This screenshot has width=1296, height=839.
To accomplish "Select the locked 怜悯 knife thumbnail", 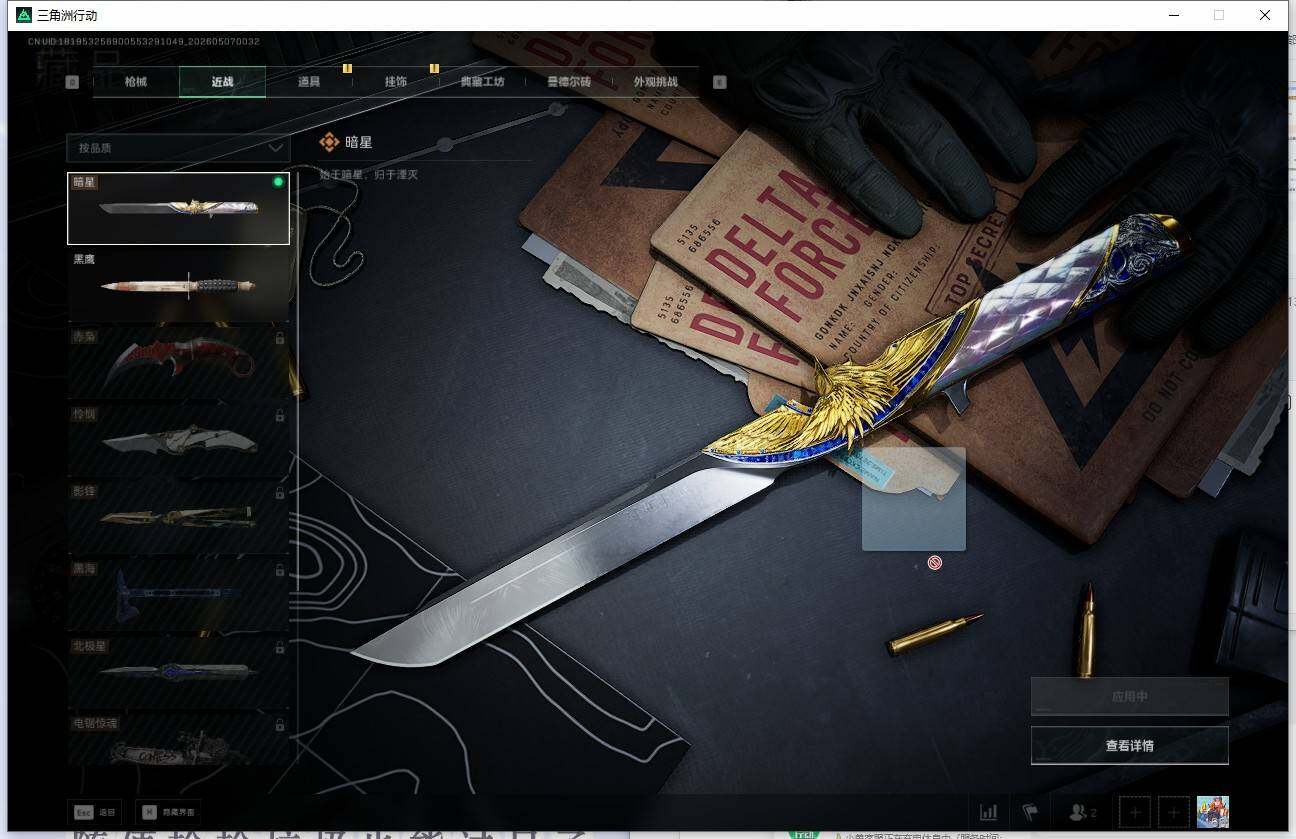I will (179, 441).
